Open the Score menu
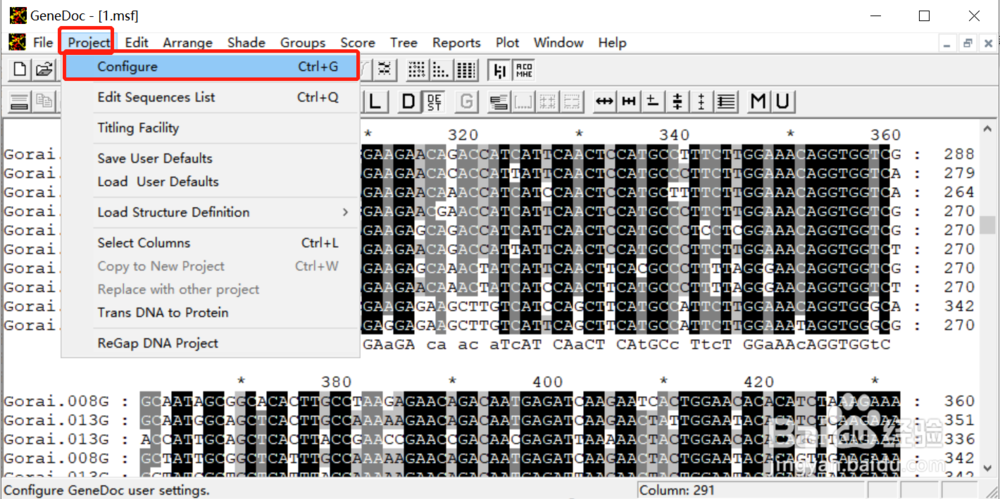This screenshot has height=499, width=1000. click(358, 43)
